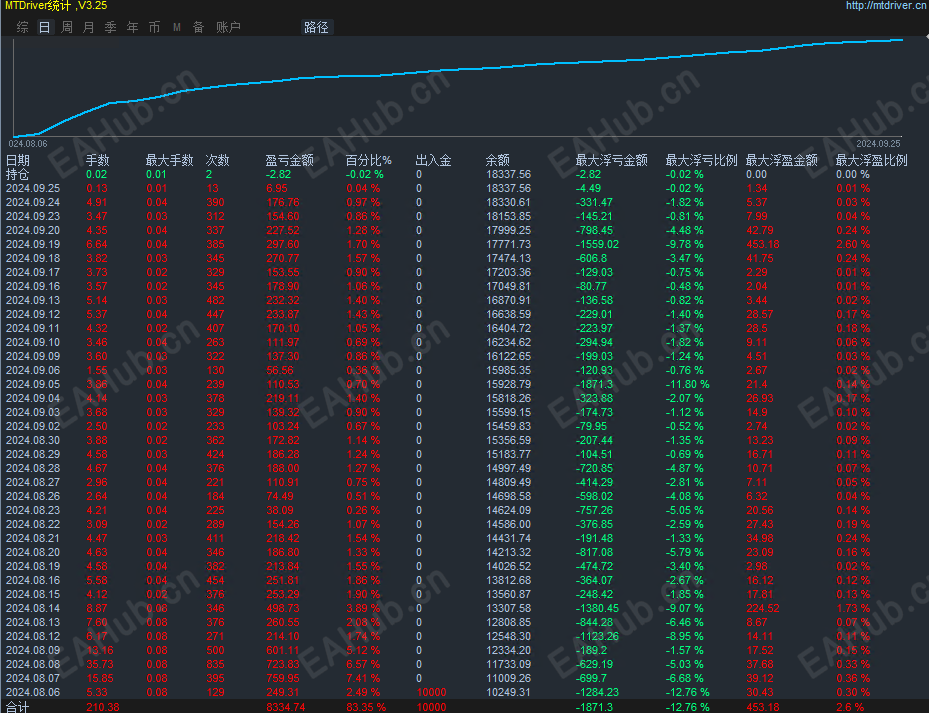Screen dimensions: 929x713
Task: Click the total lots 210.38
Action: click(x=102, y=707)
